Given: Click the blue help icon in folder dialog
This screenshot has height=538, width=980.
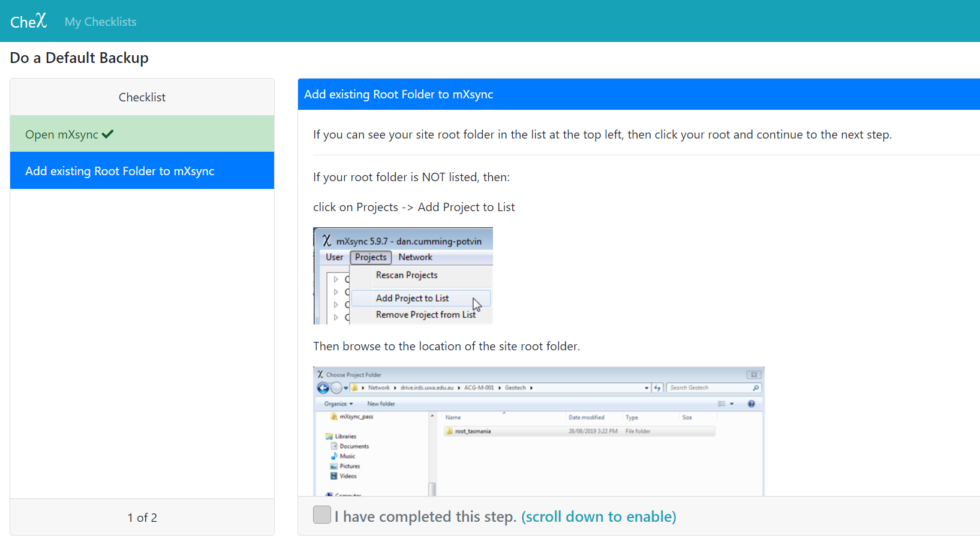Looking at the screenshot, I should [751, 403].
